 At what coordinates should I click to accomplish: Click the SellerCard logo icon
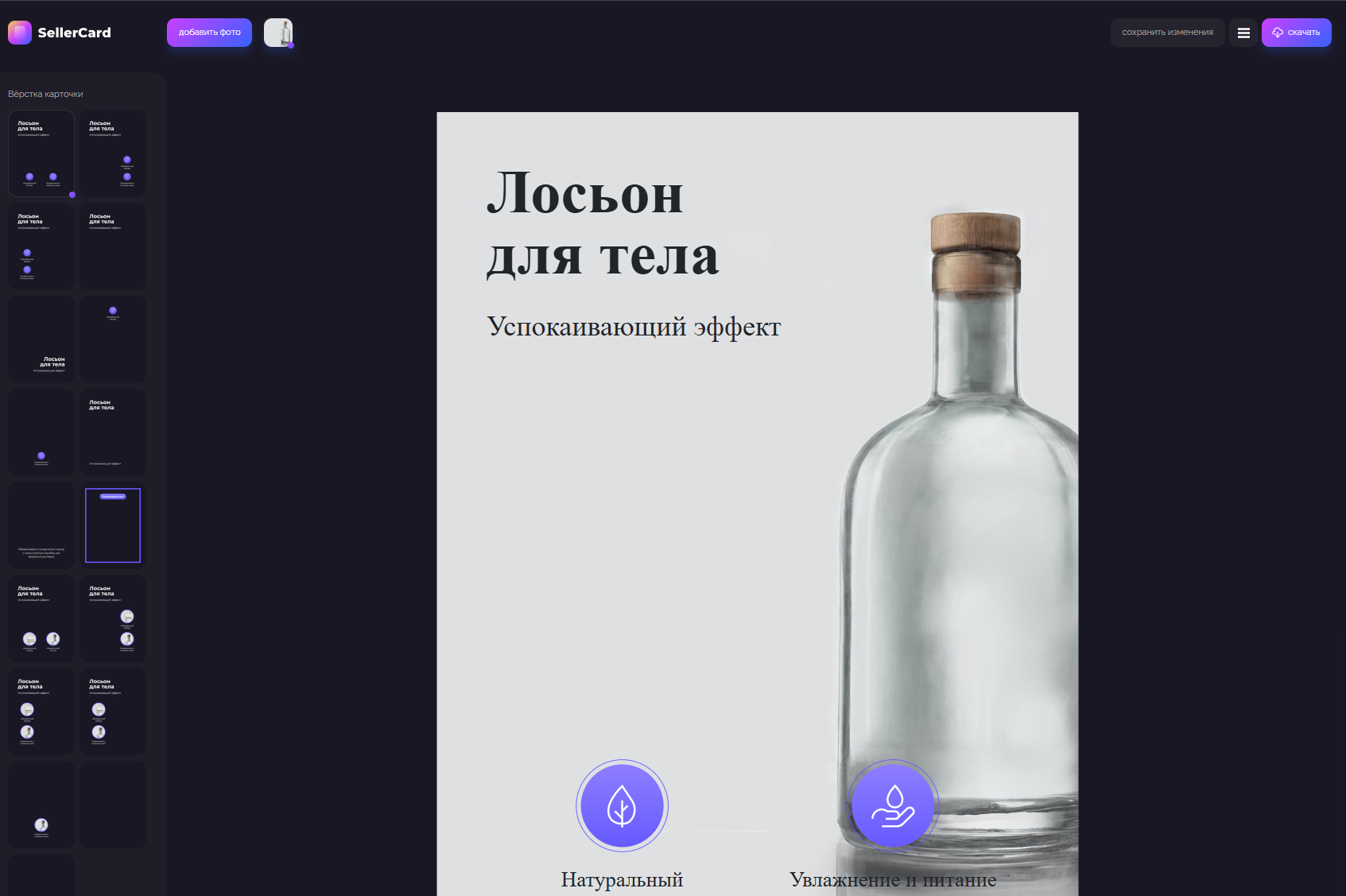pos(20,33)
